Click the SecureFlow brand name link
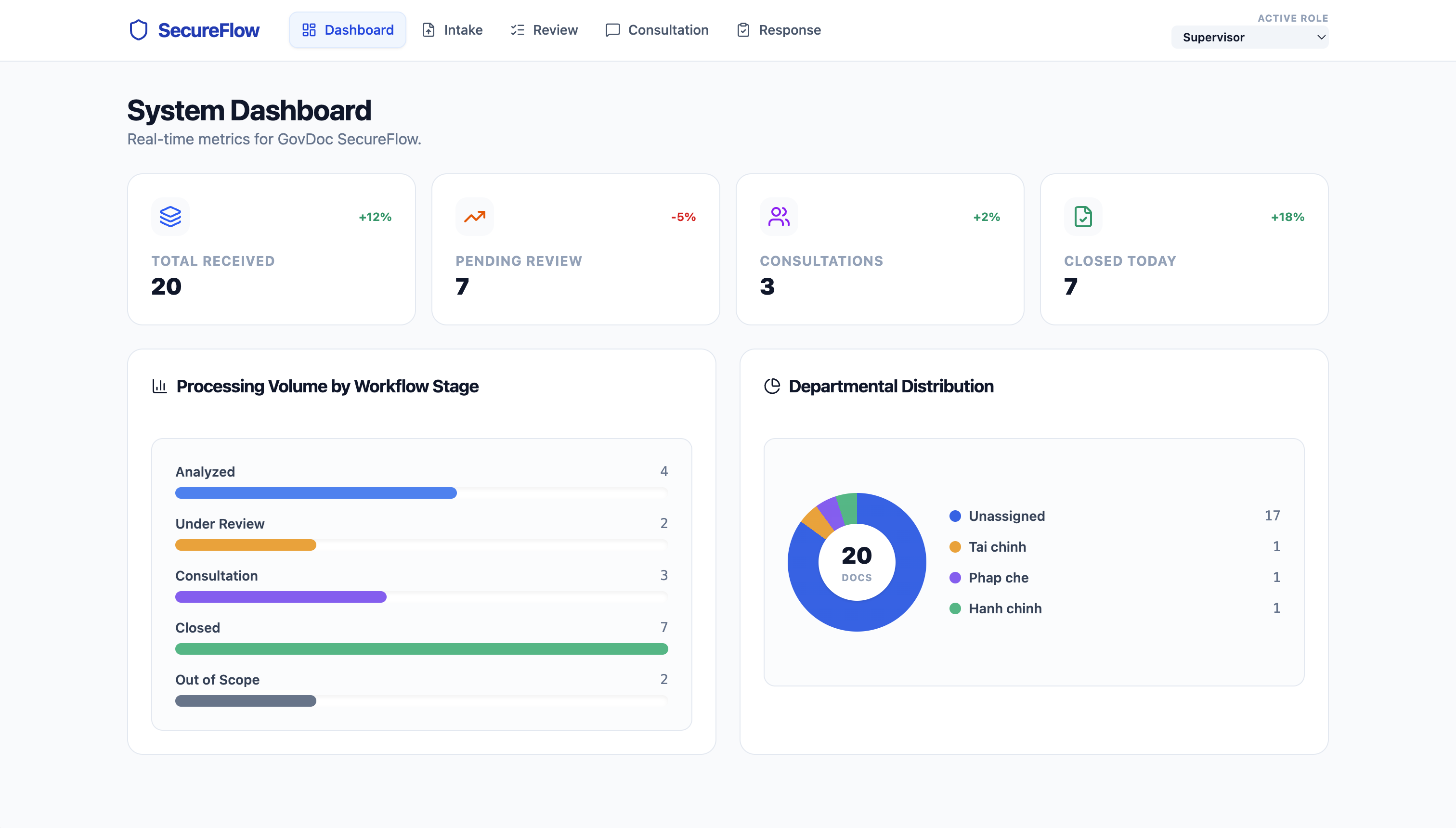The width and height of the screenshot is (1456, 828). pos(208,30)
